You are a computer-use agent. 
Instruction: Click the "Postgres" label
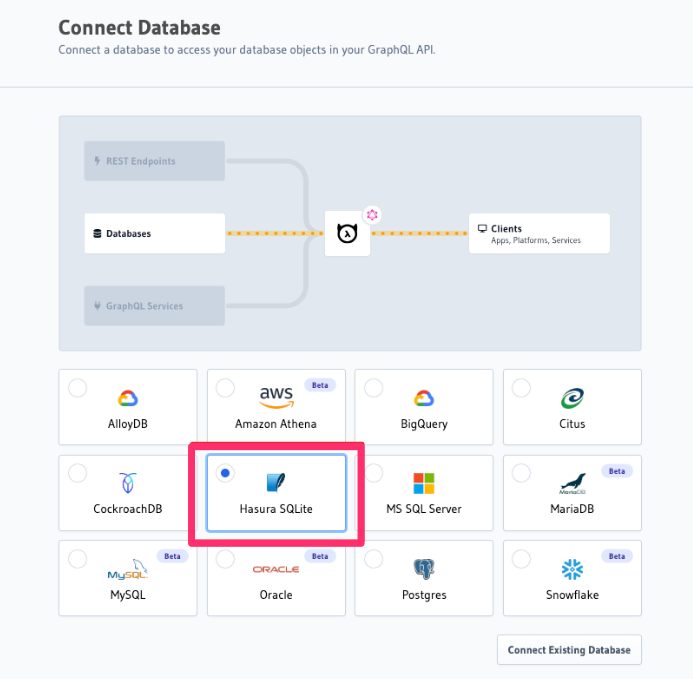point(424,595)
